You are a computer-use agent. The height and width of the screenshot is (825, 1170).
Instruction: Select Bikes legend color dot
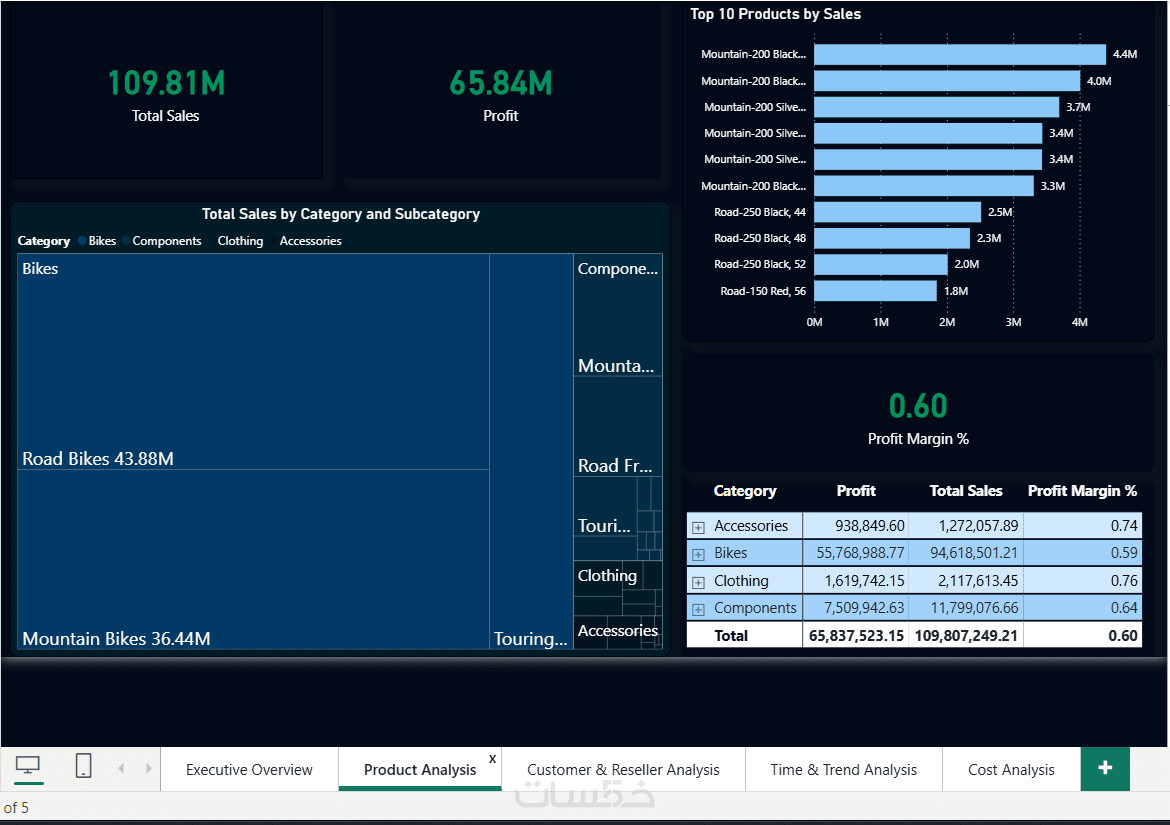(x=82, y=240)
